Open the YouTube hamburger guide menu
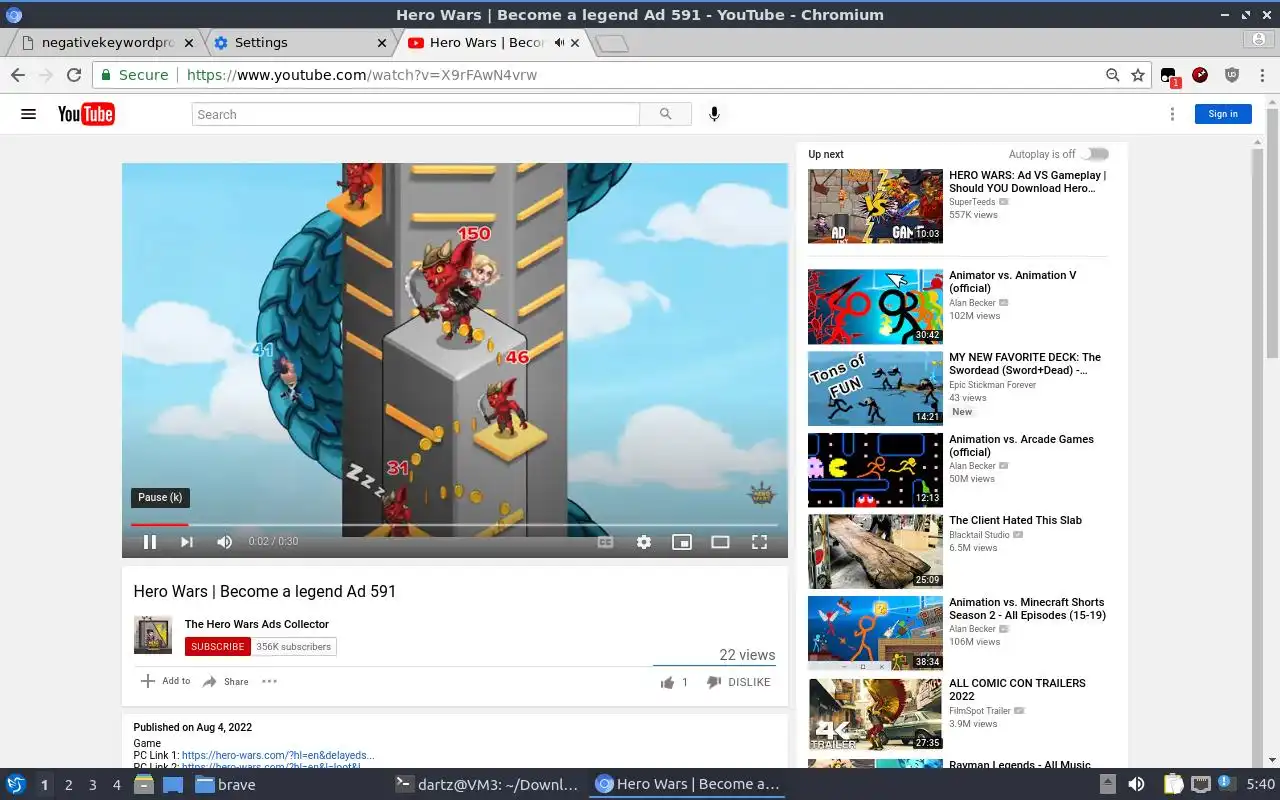 (x=28, y=114)
